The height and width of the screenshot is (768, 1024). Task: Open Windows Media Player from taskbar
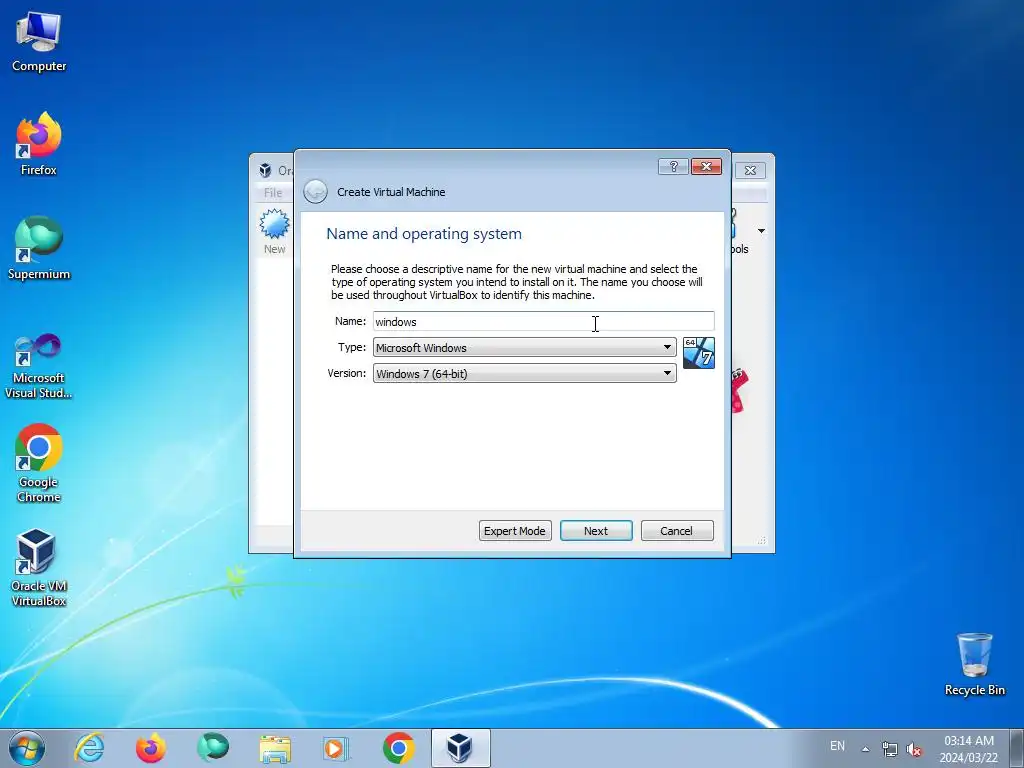(336, 748)
